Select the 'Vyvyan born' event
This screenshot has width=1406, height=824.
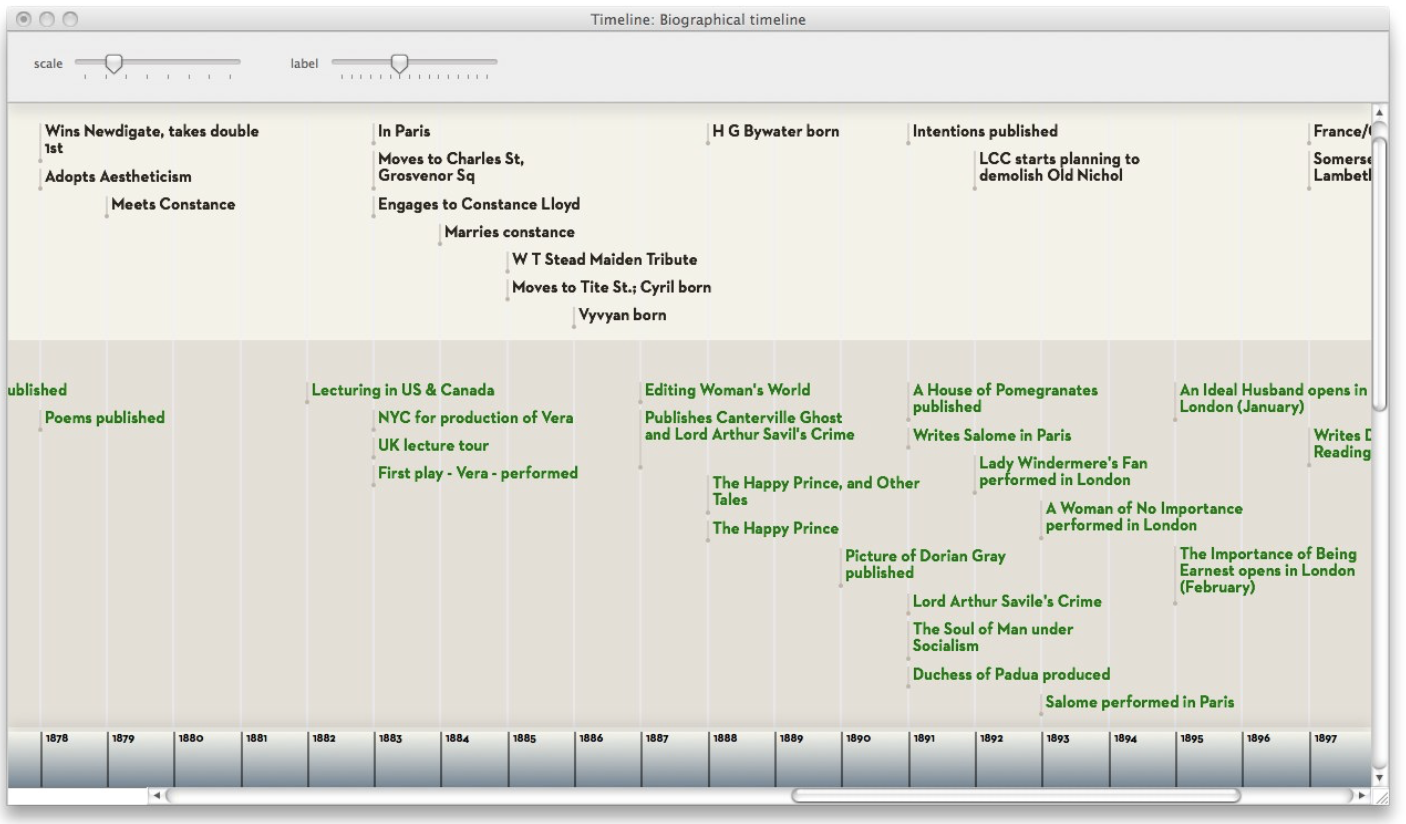(622, 316)
